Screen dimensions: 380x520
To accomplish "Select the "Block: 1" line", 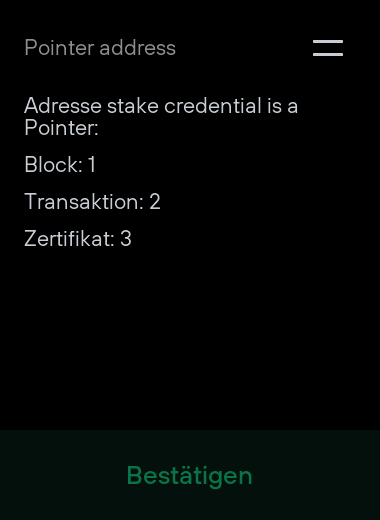I will click(x=60, y=164).
